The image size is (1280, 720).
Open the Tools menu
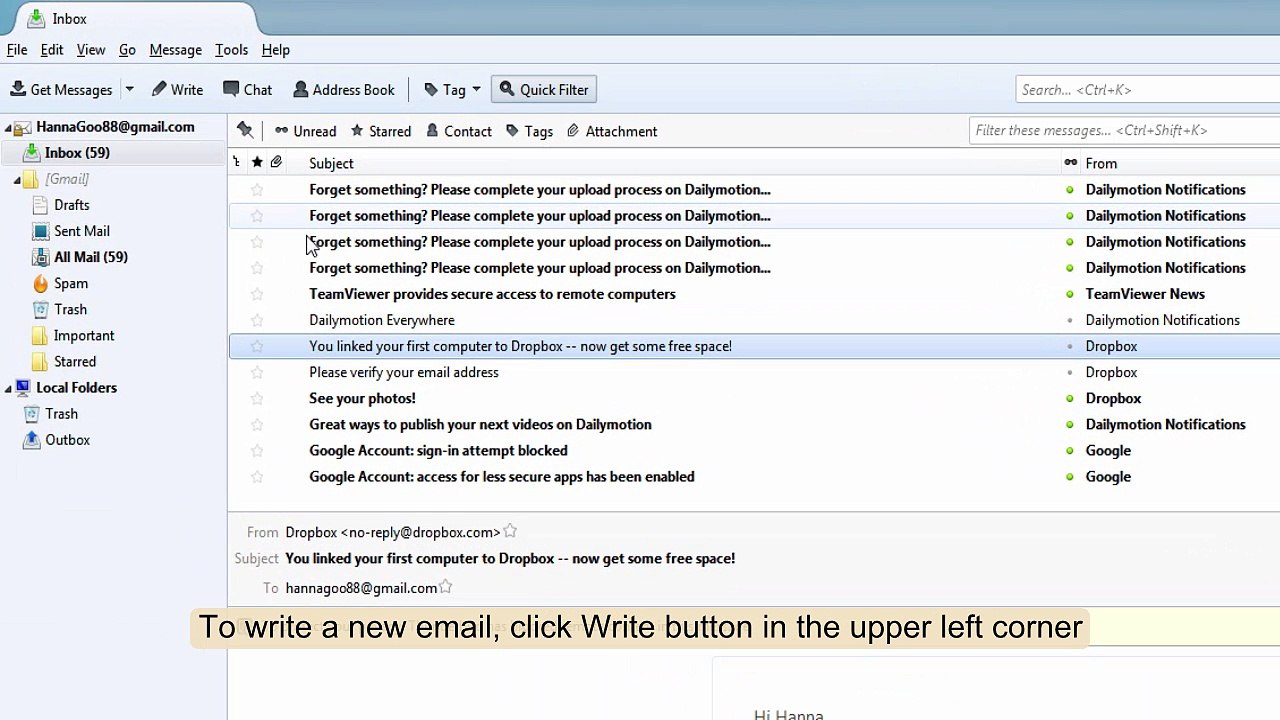[231, 50]
